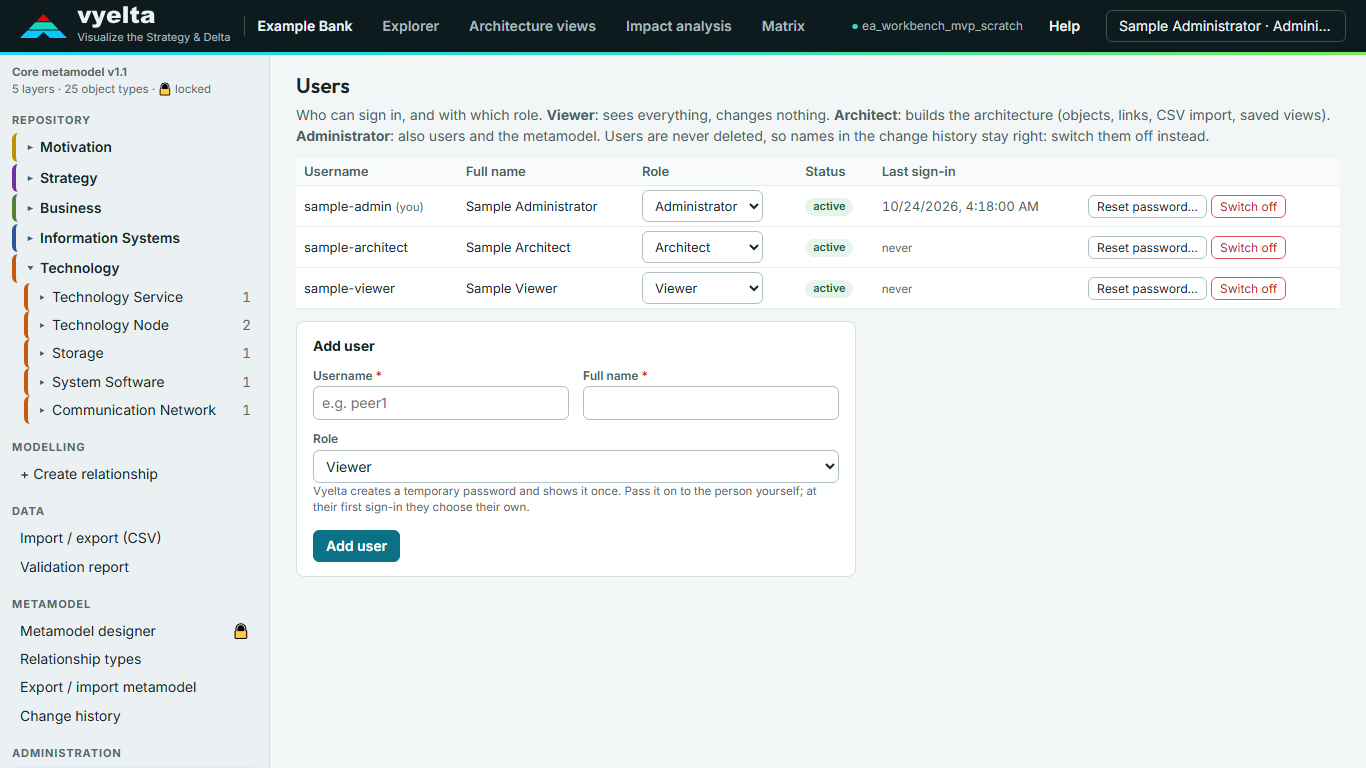Open the Role dropdown in Add user form
Screen dimensions: 1366x768
(x=576, y=467)
